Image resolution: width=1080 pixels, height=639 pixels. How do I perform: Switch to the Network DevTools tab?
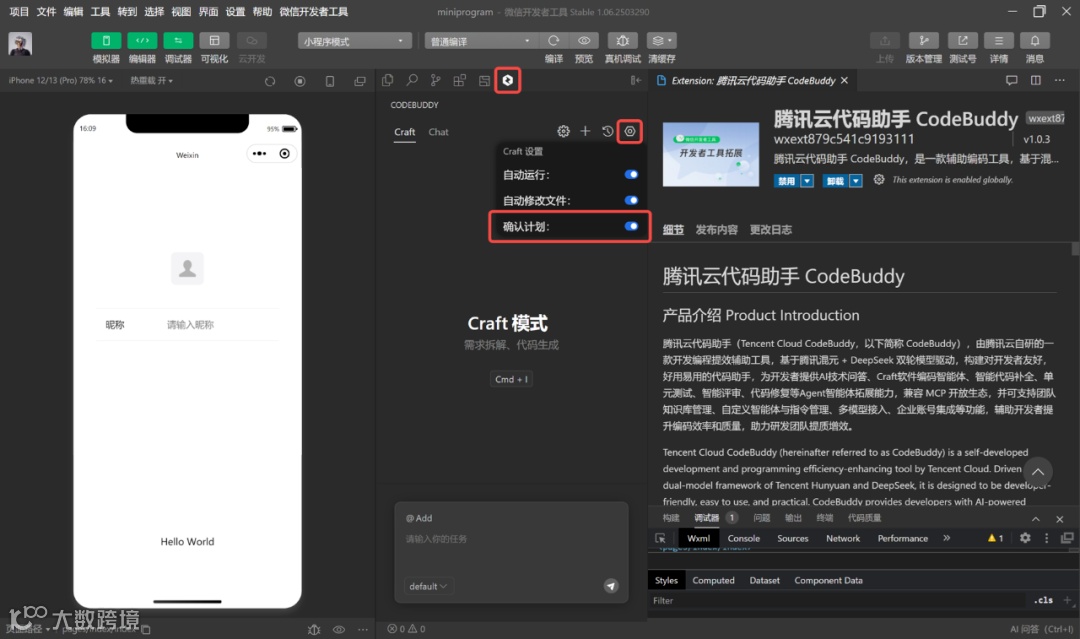tap(843, 538)
